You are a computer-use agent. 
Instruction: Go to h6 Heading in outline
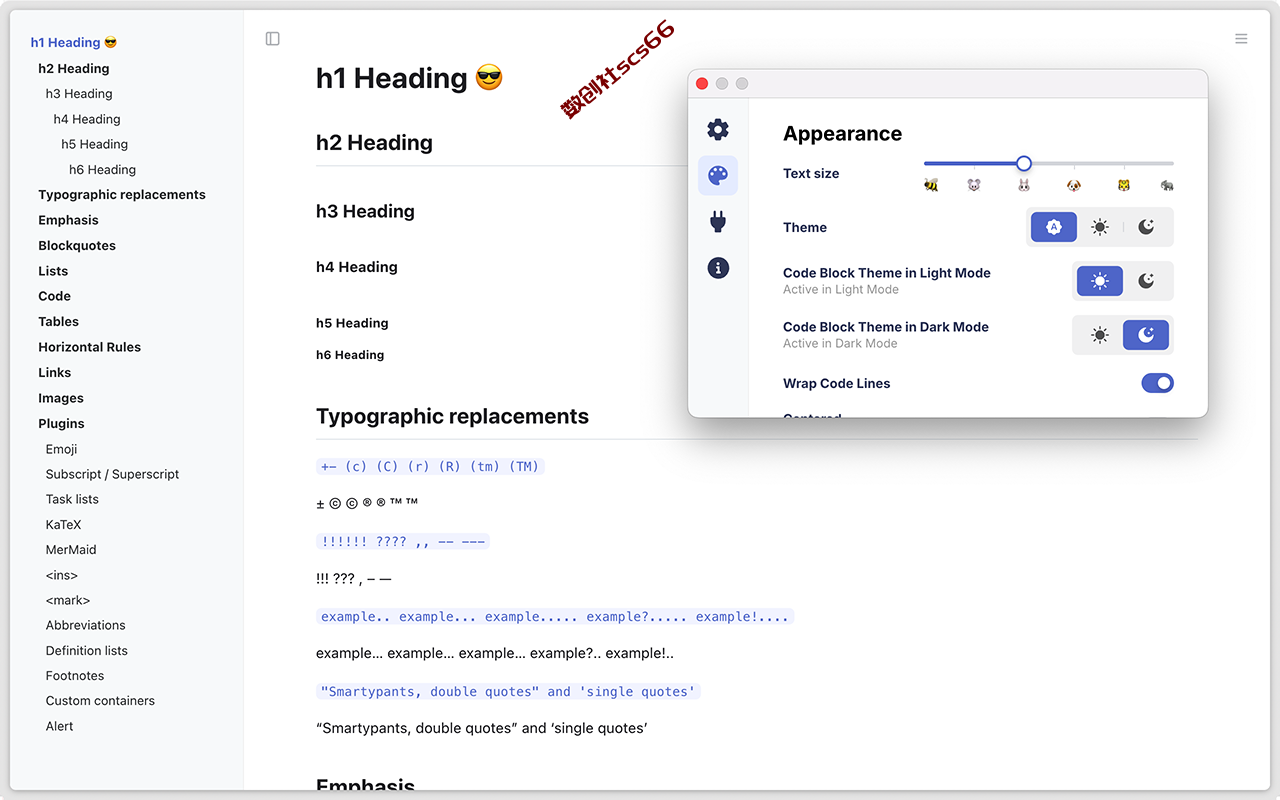[x=103, y=170]
